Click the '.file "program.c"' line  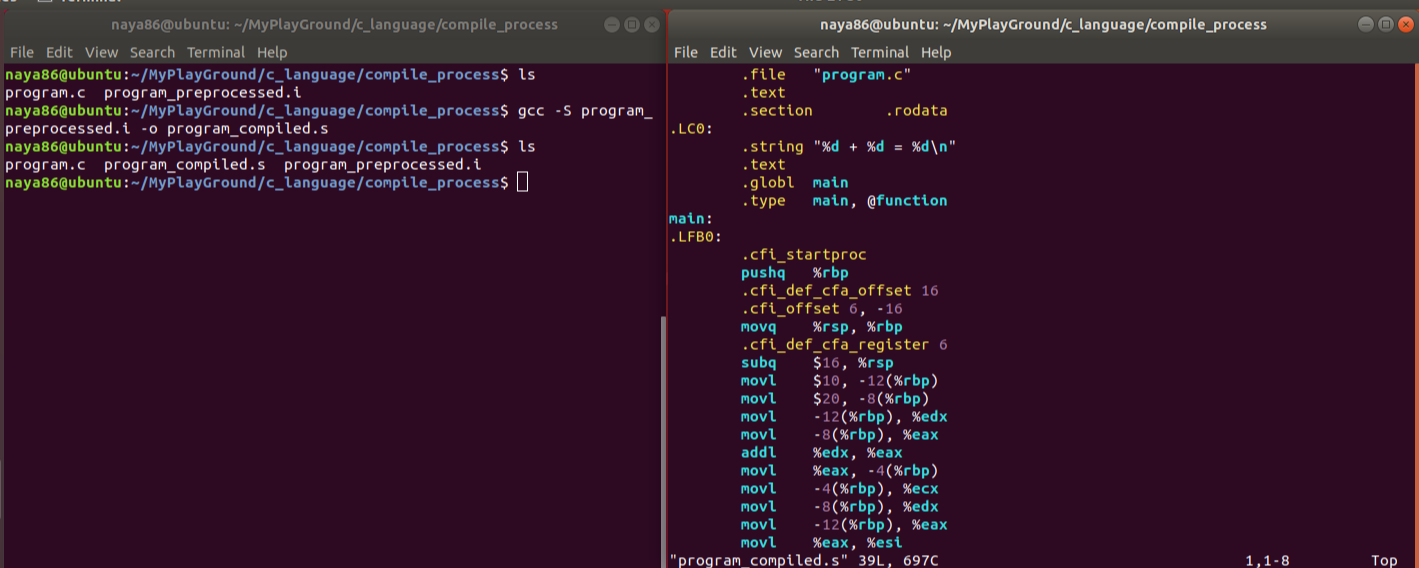click(826, 74)
